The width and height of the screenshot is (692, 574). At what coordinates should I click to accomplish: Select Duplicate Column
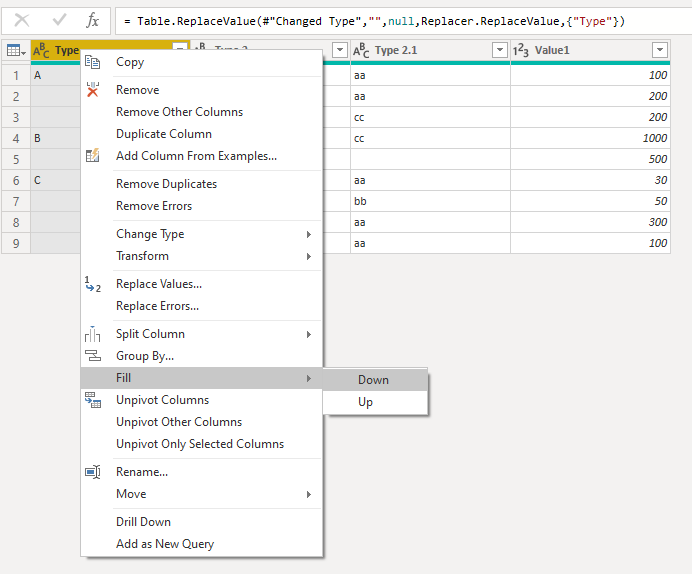(202, 134)
